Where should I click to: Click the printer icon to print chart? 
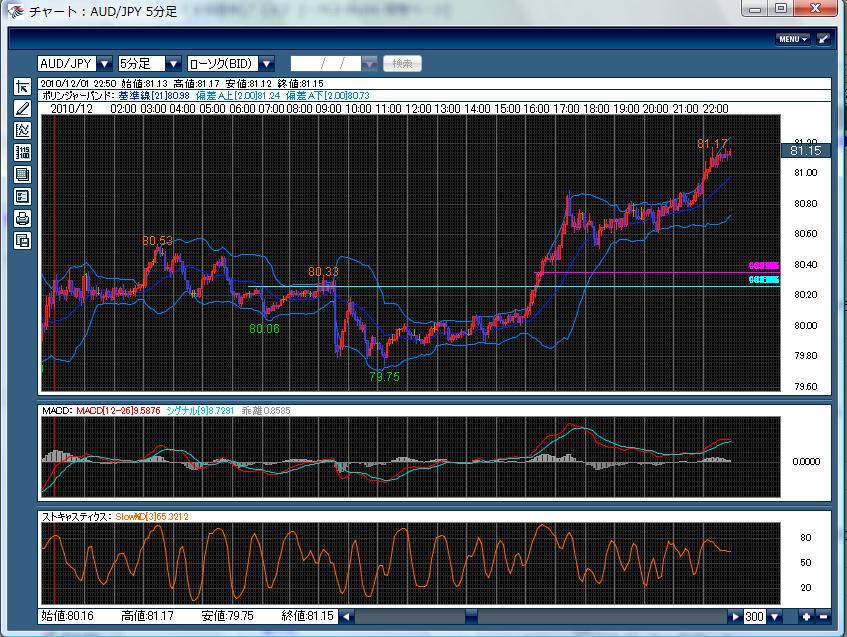click(x=22, y=219)
